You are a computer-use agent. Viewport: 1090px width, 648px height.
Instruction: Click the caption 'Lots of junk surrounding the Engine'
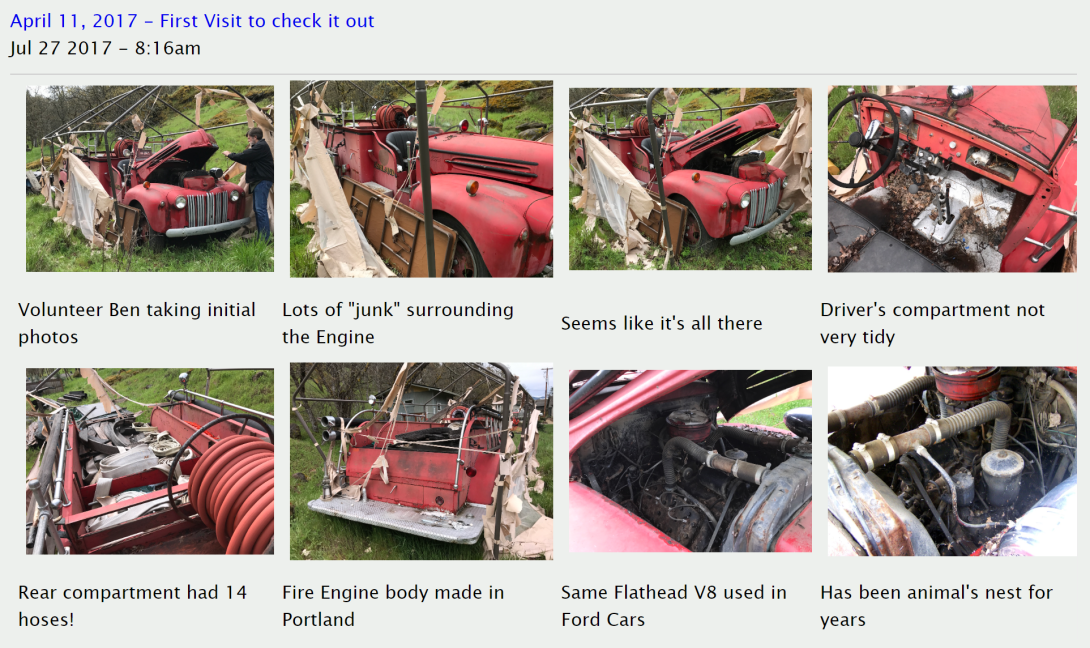(x=398, y=323)
